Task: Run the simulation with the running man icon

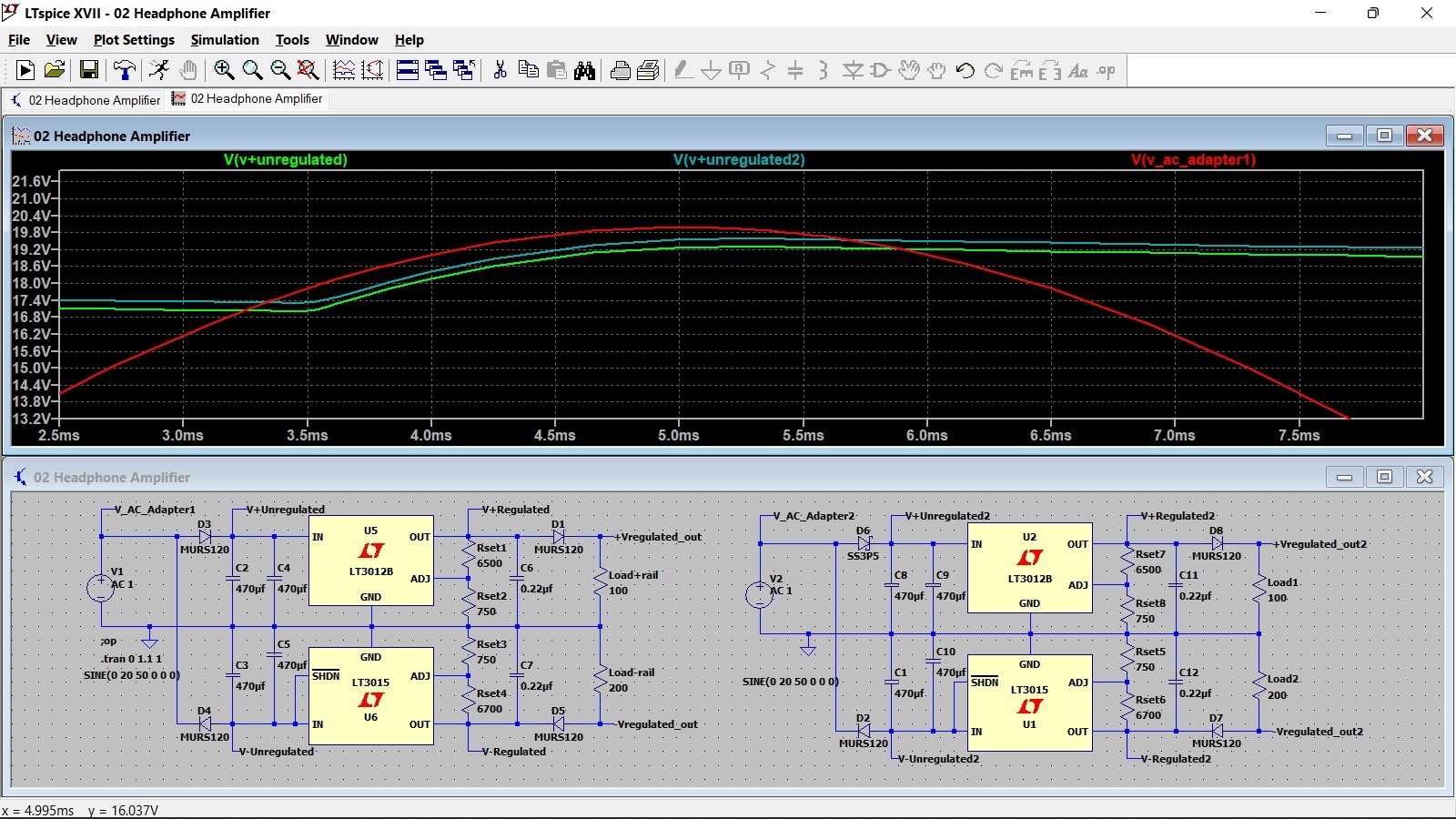Action: pyautogui.click(x=159, y=70)
